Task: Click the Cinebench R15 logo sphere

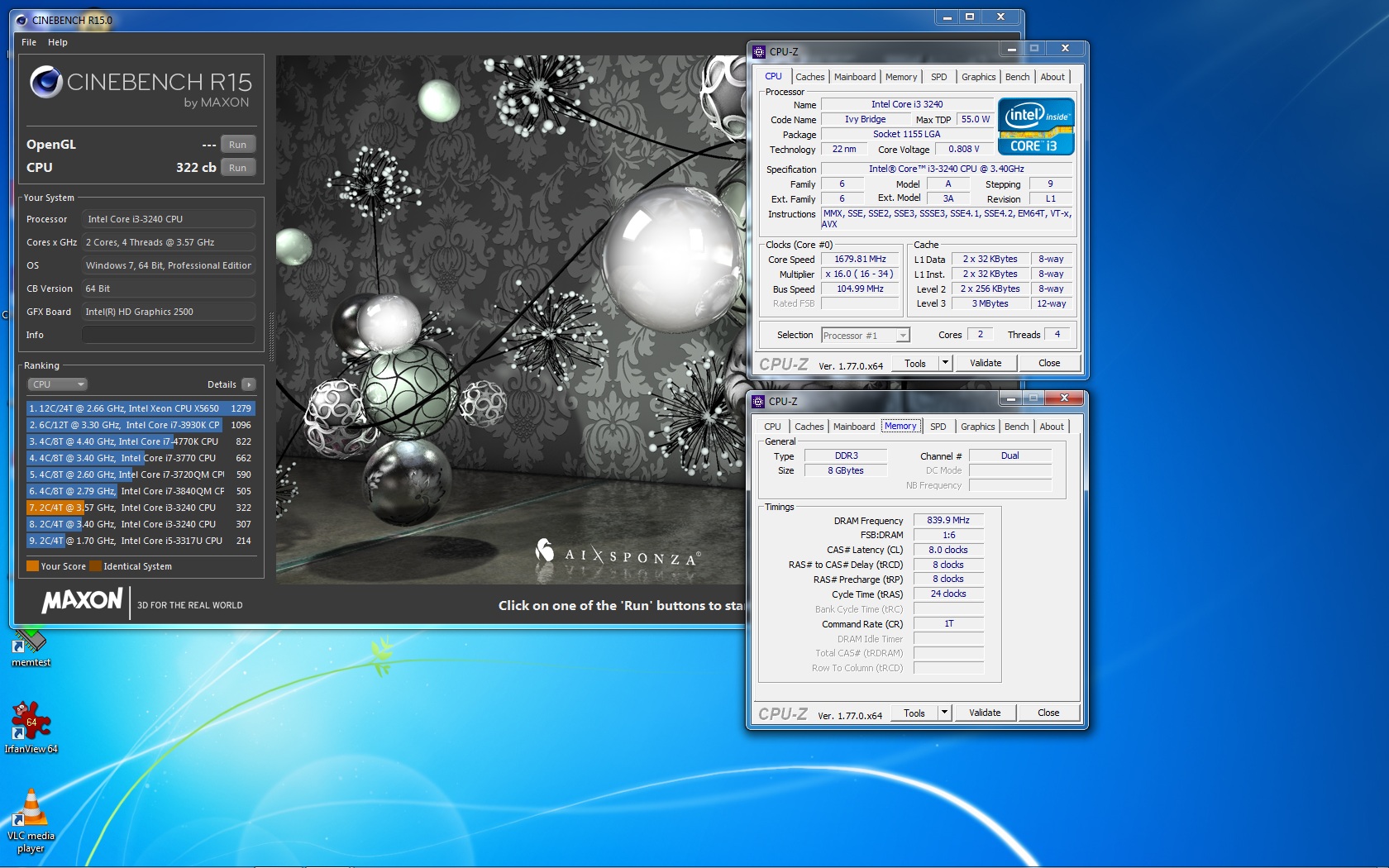Action: point(46,82)
